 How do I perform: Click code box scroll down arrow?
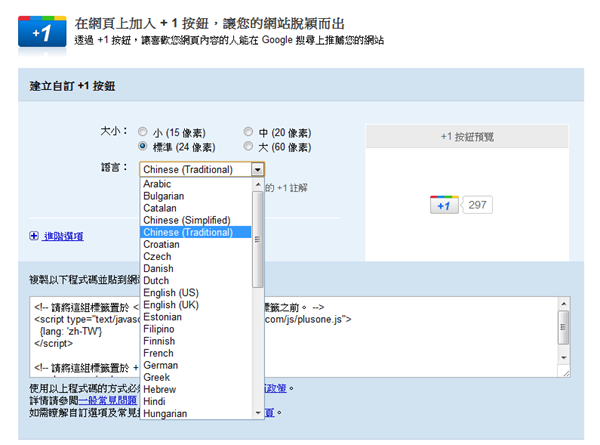coord(563,358)
